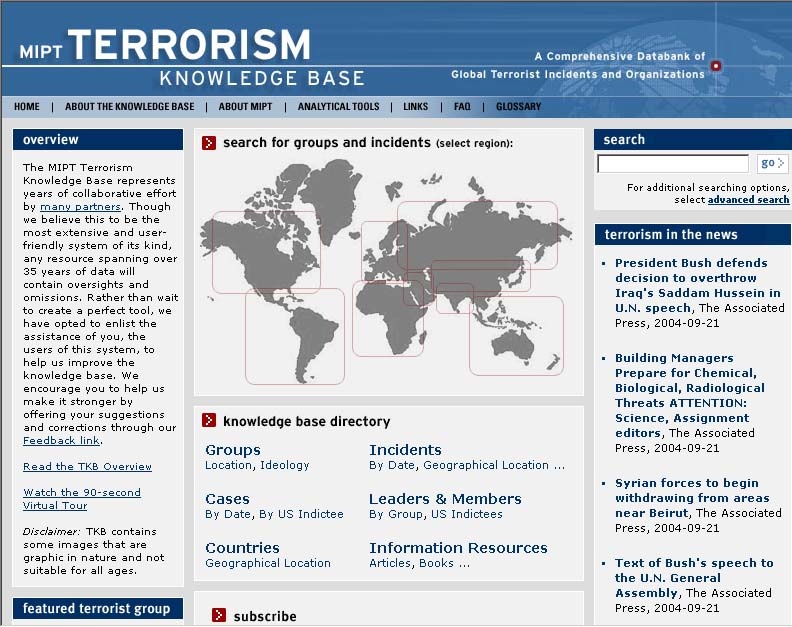Open the HOME menu item
Image resolution: width=792 pixels, height=627 pixels.
tap(27, 107)
